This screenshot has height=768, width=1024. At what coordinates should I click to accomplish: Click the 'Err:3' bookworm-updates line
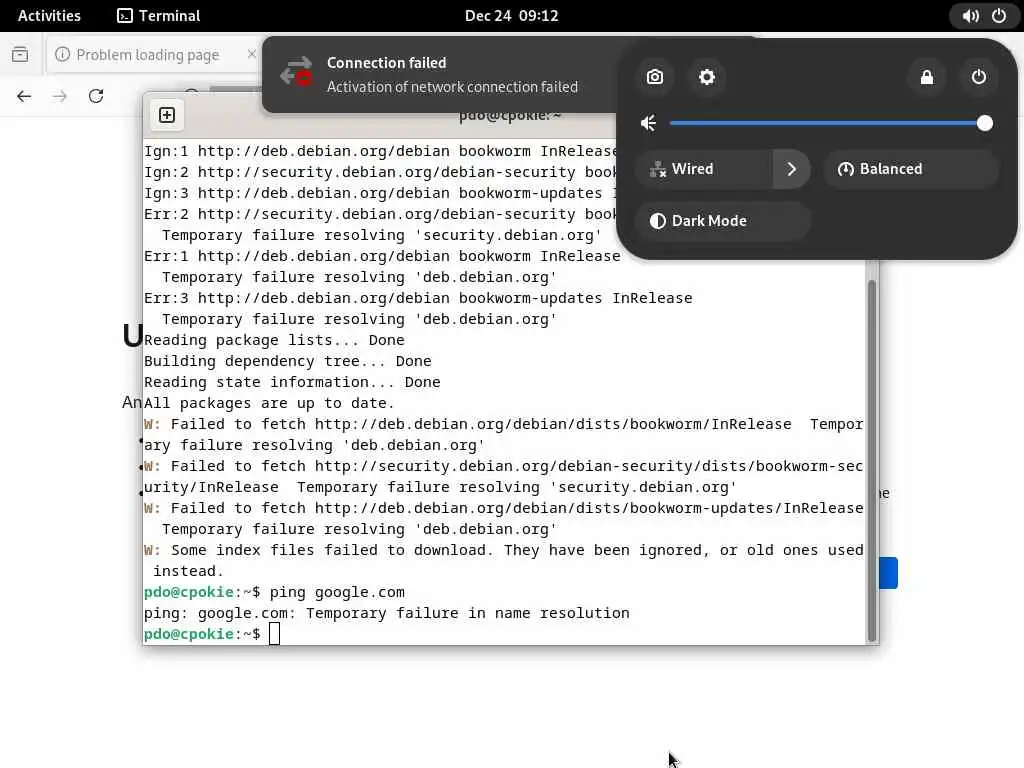(418, 298)
